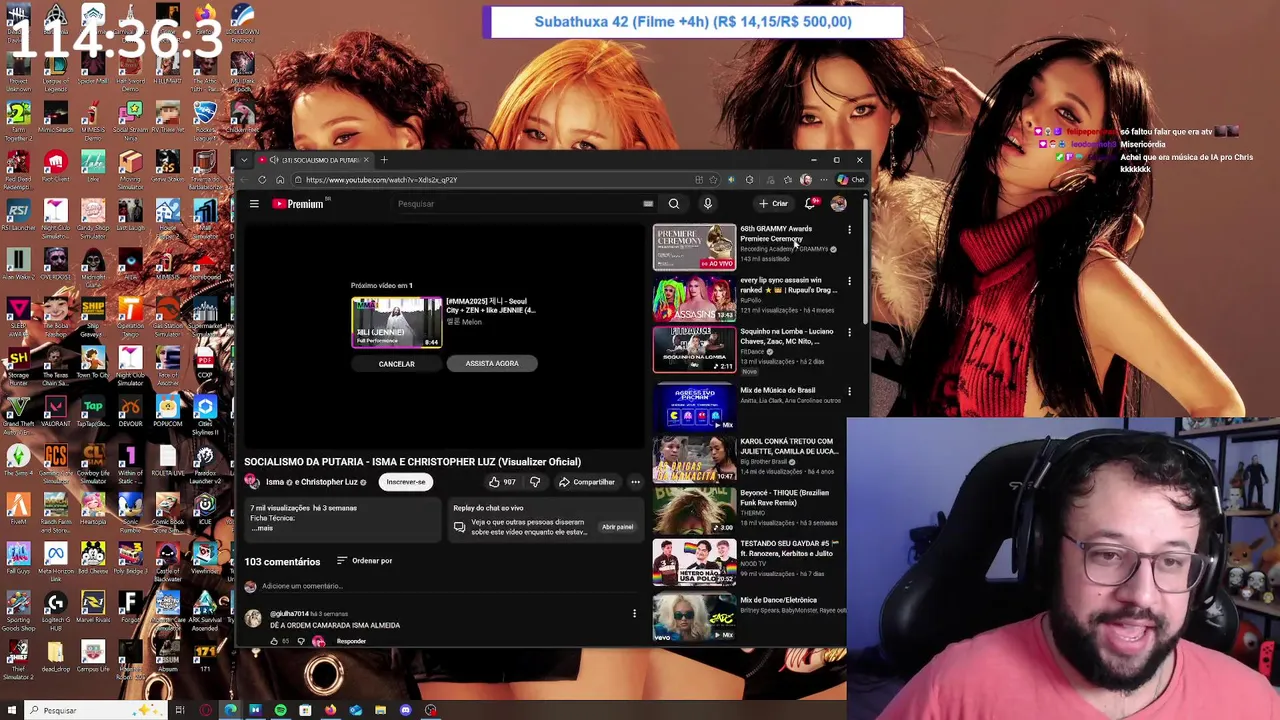Open options menu for every lip sync assassin video
The width and height of the screenshot is (1280, 720).
coord(849,281)
